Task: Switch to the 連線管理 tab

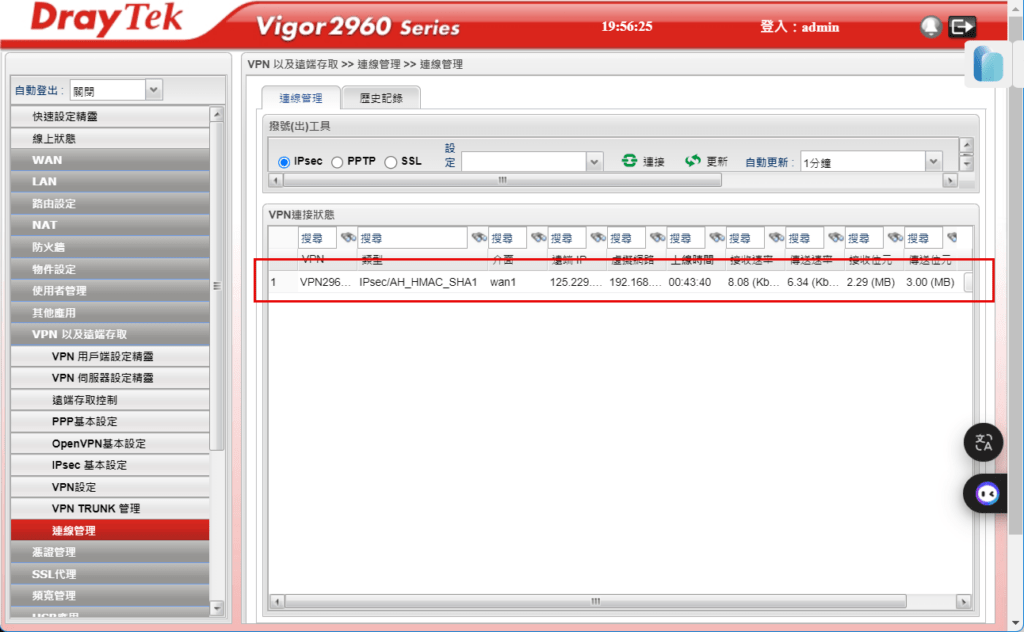Action: [301, 98]
